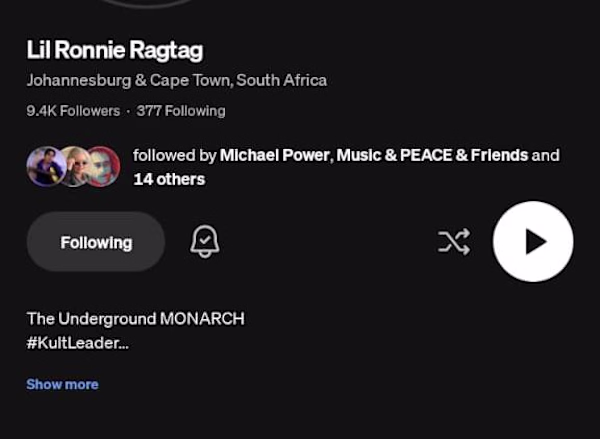This screenshot has width=600, height=439.
Task: Expand bio with Show more
Action: tap(62, 384)
